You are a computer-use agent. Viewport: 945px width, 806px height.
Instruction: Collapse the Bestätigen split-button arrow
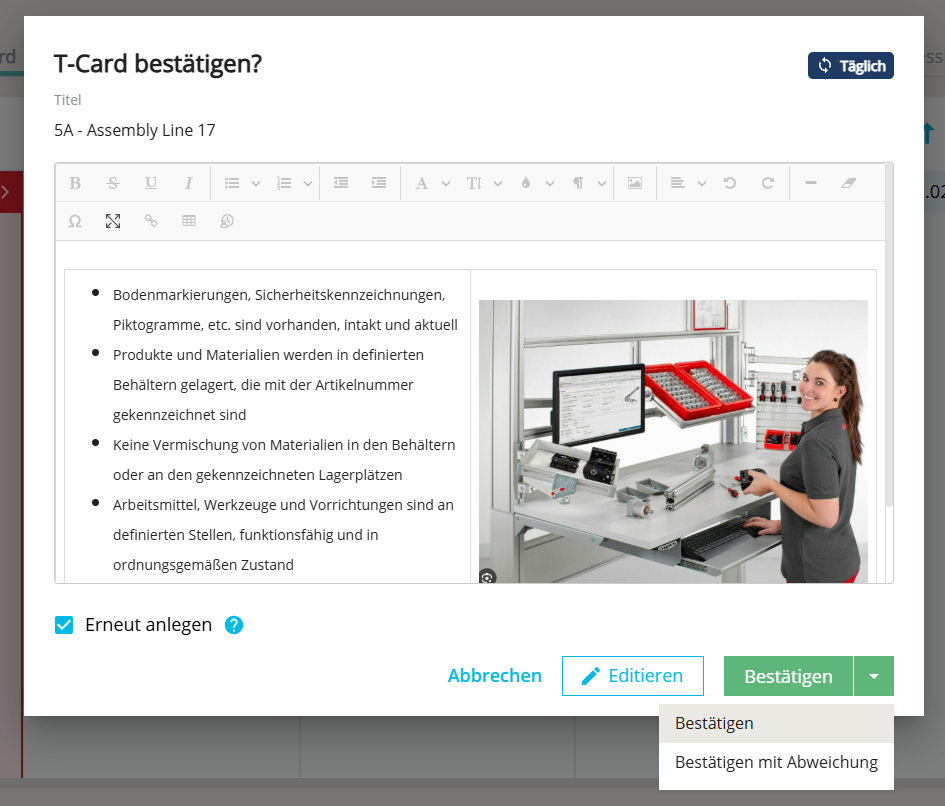874,676
